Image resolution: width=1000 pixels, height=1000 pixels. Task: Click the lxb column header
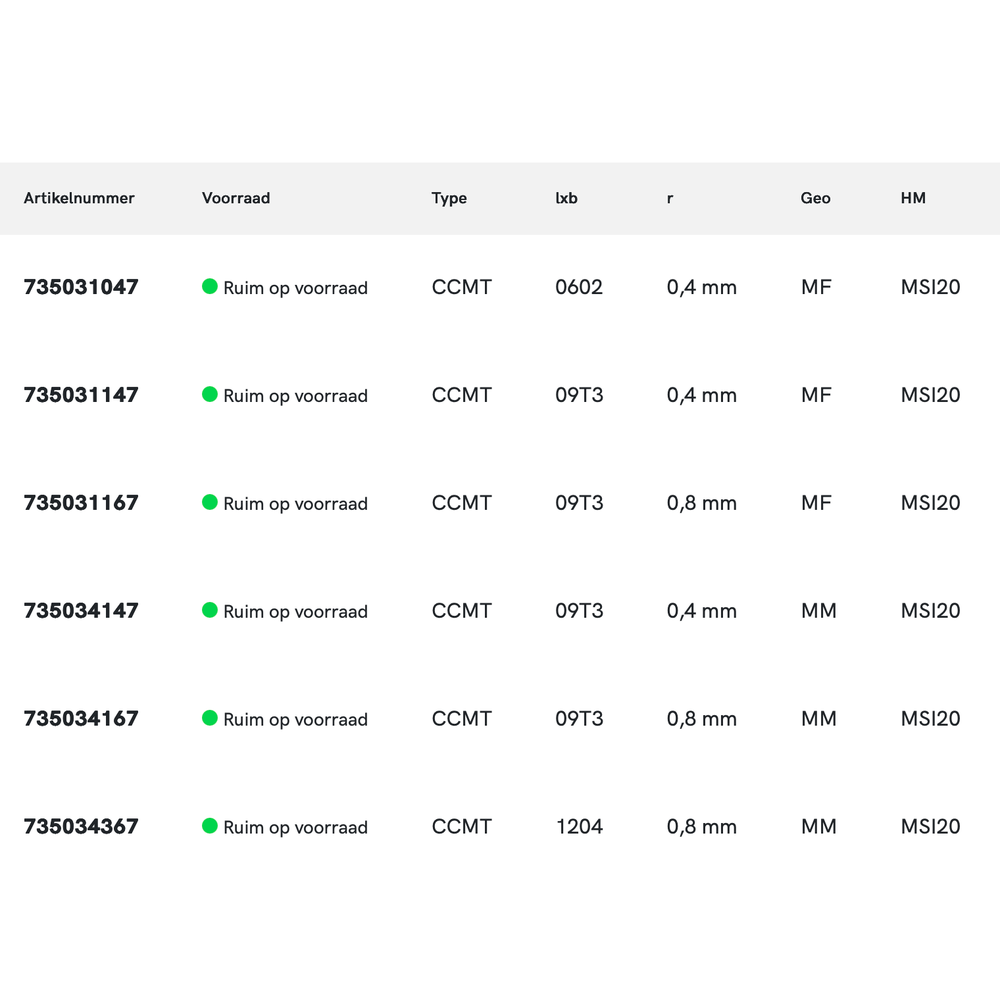tap(566, 198)
